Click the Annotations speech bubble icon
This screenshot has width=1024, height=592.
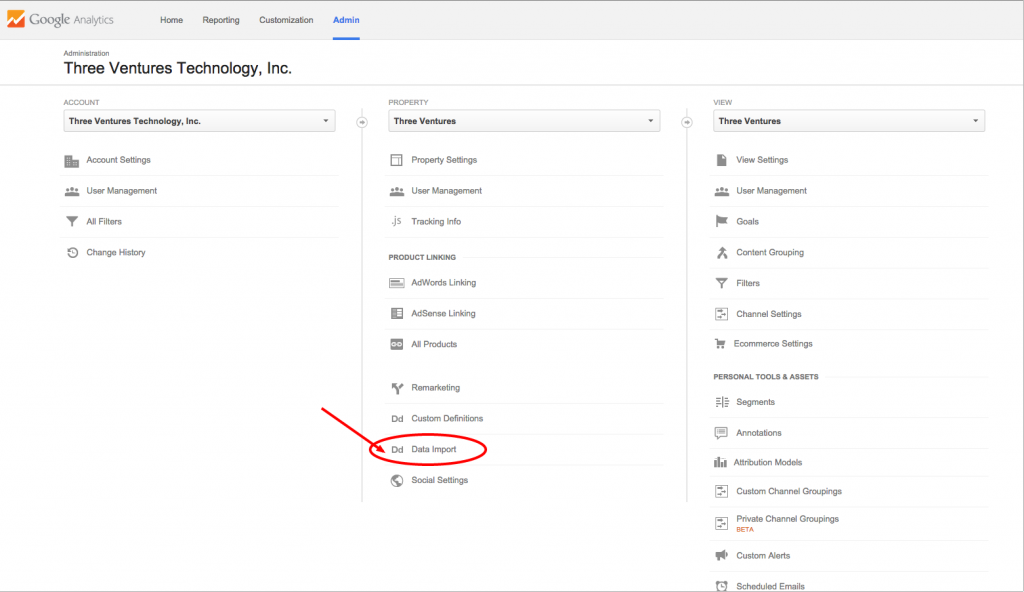[721, 433]
